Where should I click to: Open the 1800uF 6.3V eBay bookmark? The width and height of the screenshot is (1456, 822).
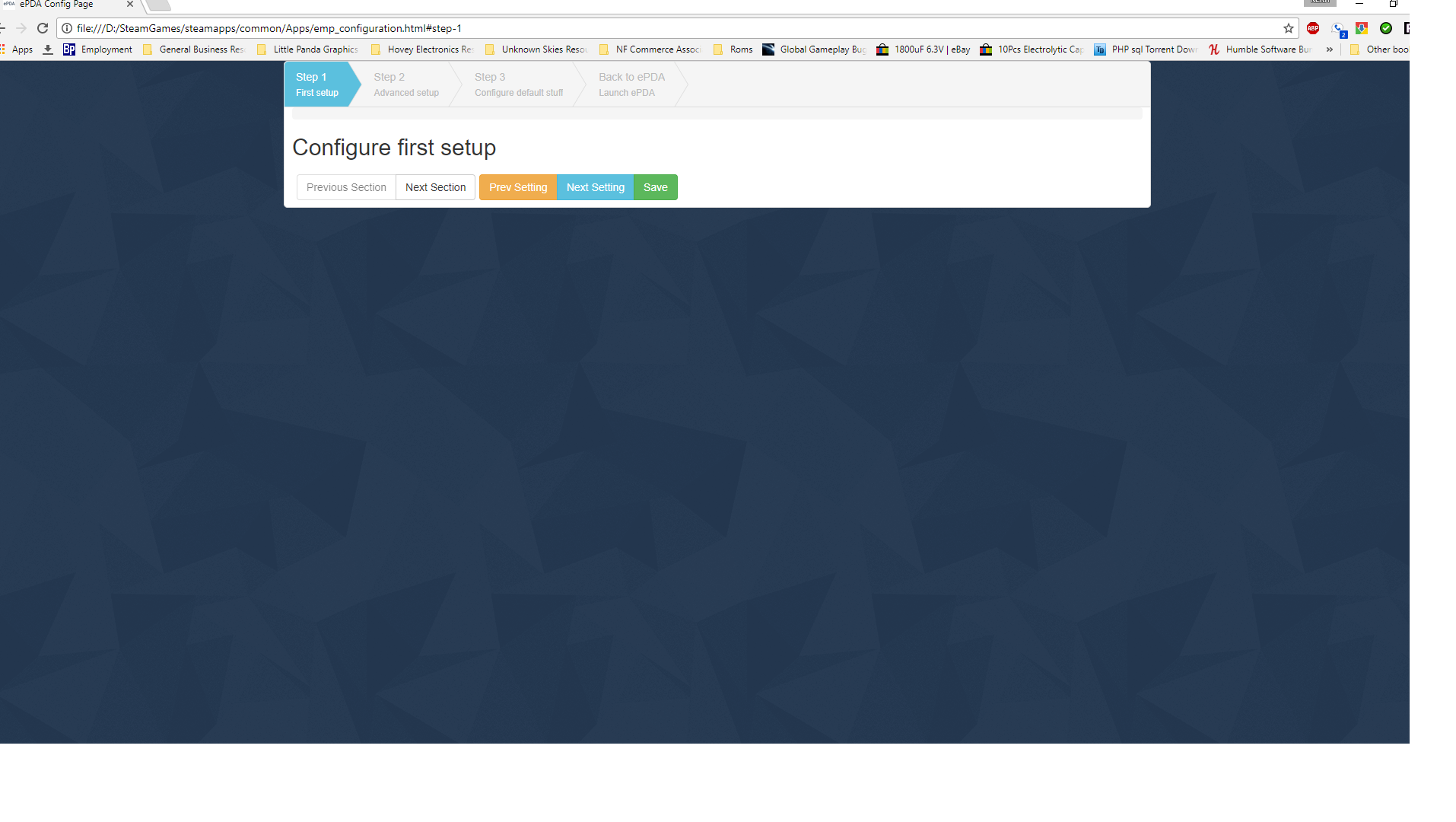(924, 49)
